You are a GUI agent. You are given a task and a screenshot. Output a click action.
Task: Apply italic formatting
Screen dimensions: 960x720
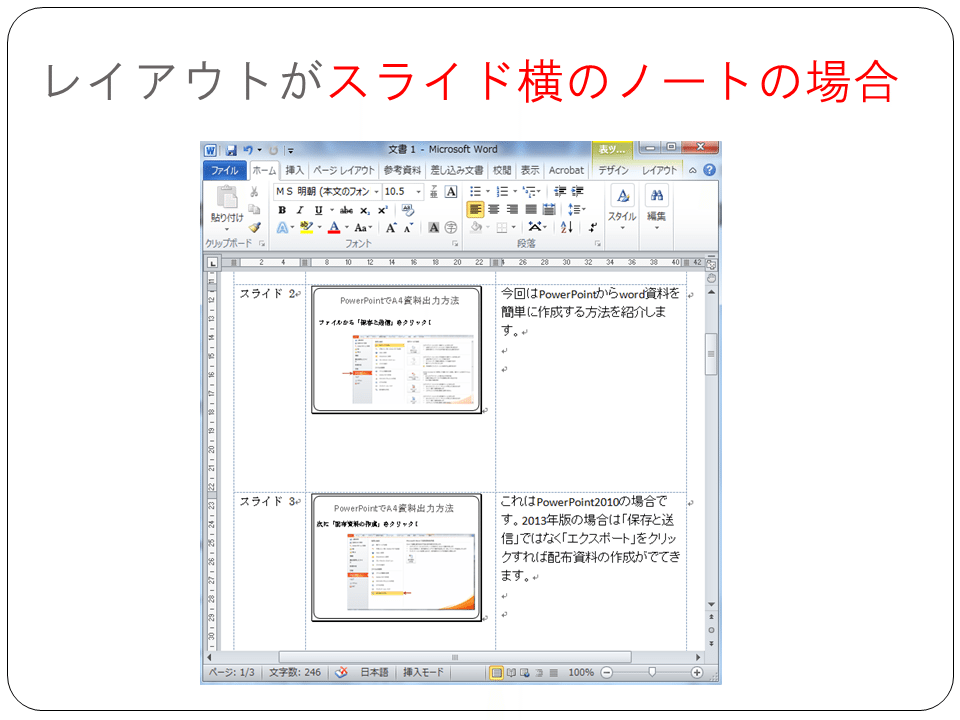click(300, 210)
